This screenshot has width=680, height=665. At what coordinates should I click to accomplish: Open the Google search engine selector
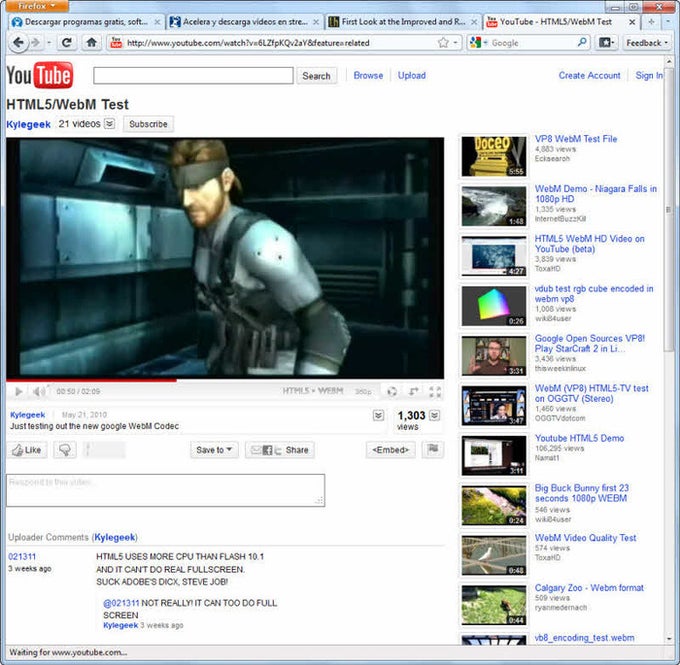tap(479, 43)
